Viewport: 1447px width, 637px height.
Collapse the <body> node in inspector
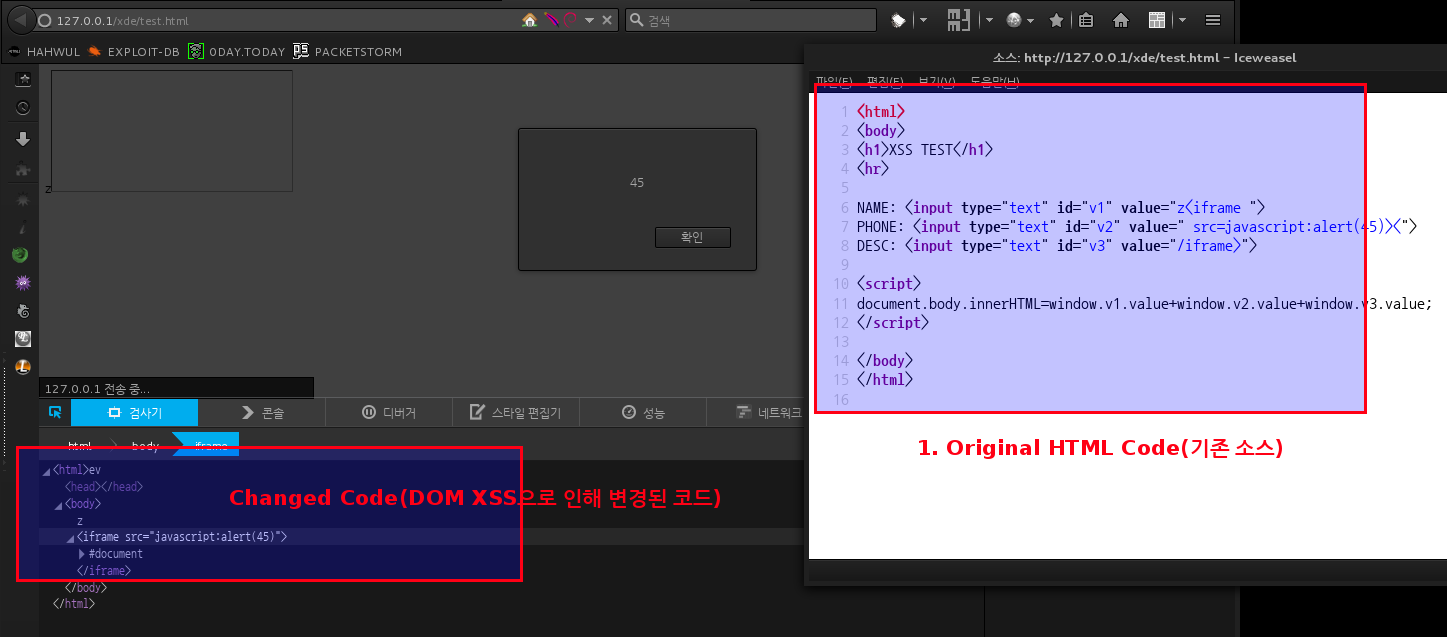pyautogui.click(x=58, y=504)
